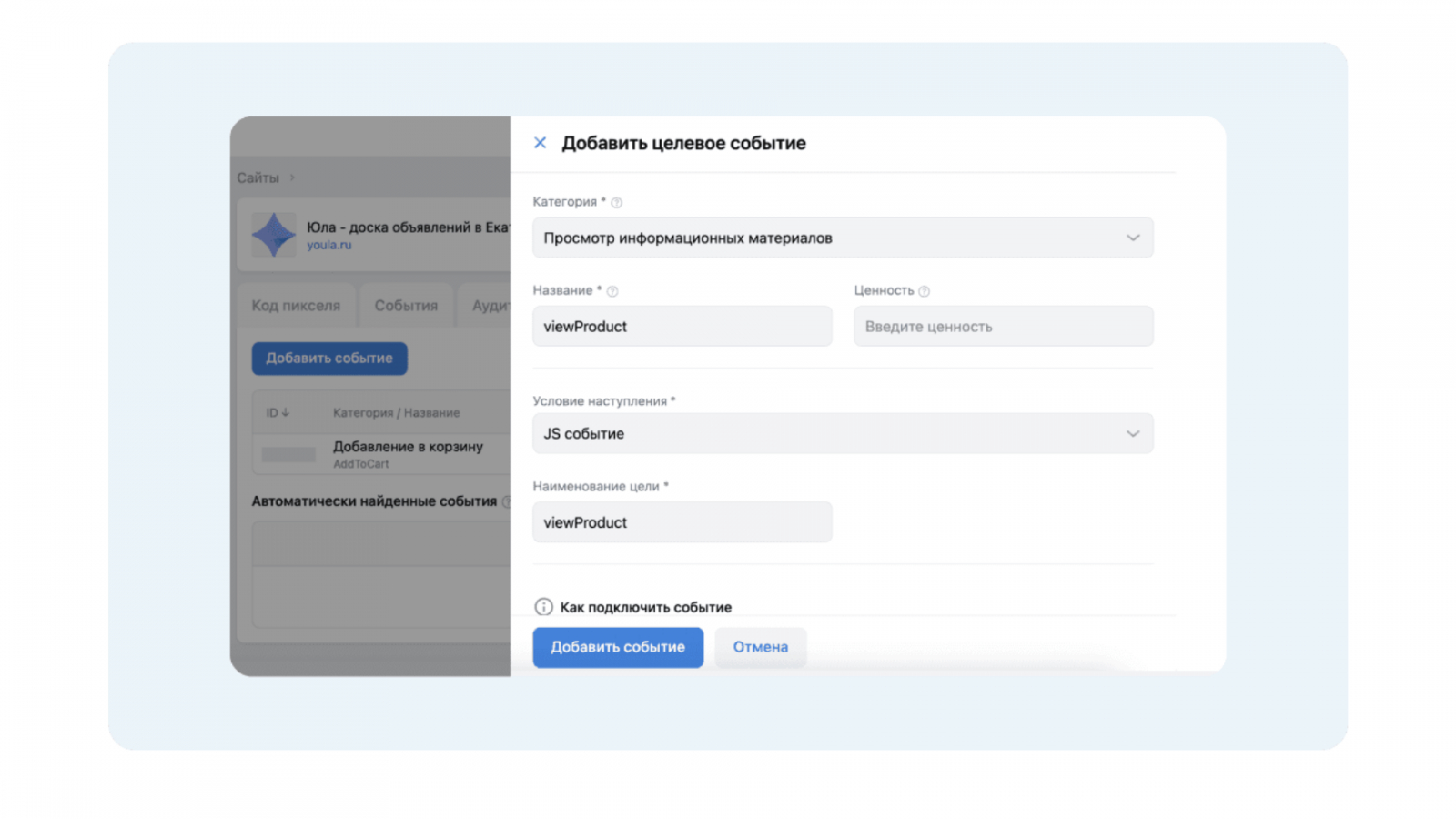
Task: Focus the Название input field
Action: 682,327
